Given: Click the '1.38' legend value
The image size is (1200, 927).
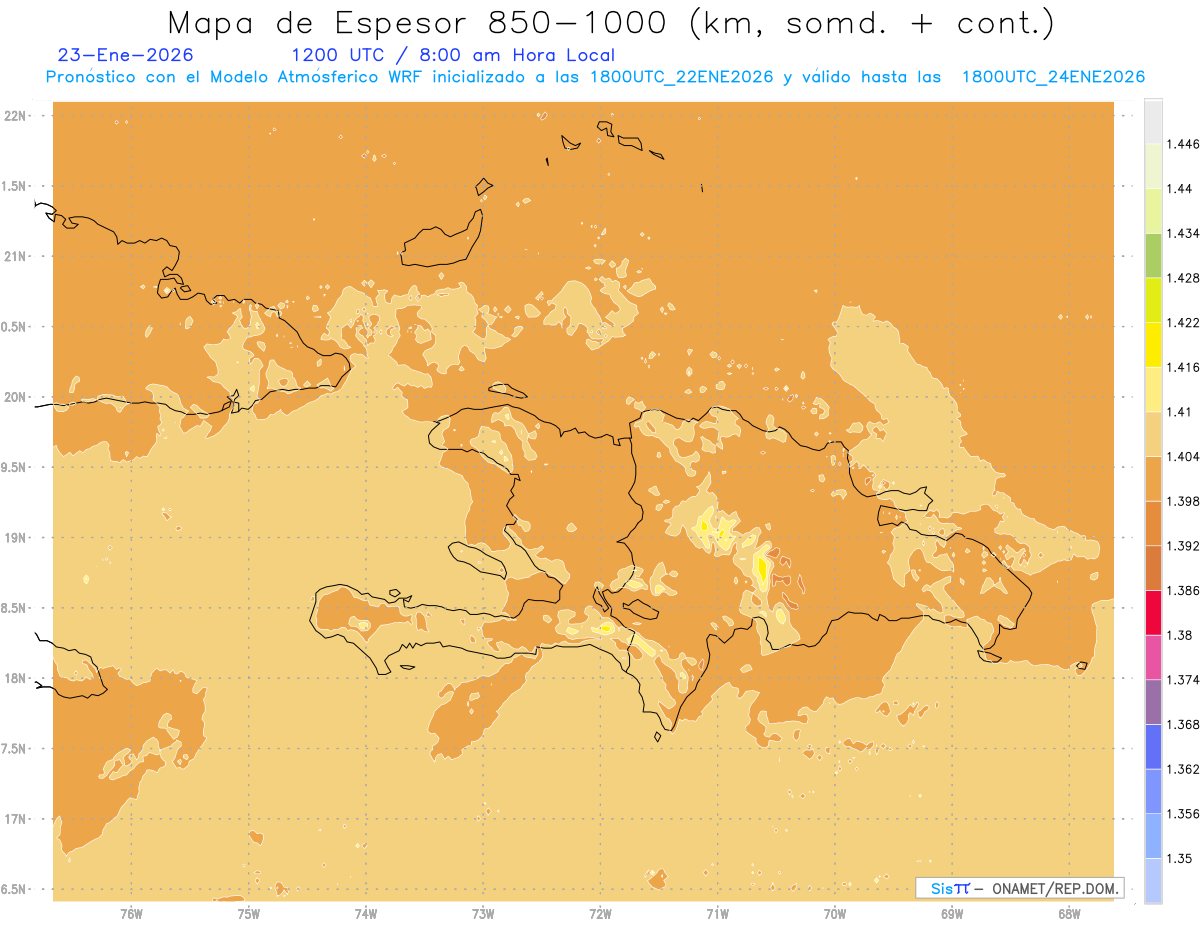Looking at the screenshot, I should [x=1179, y=635].
